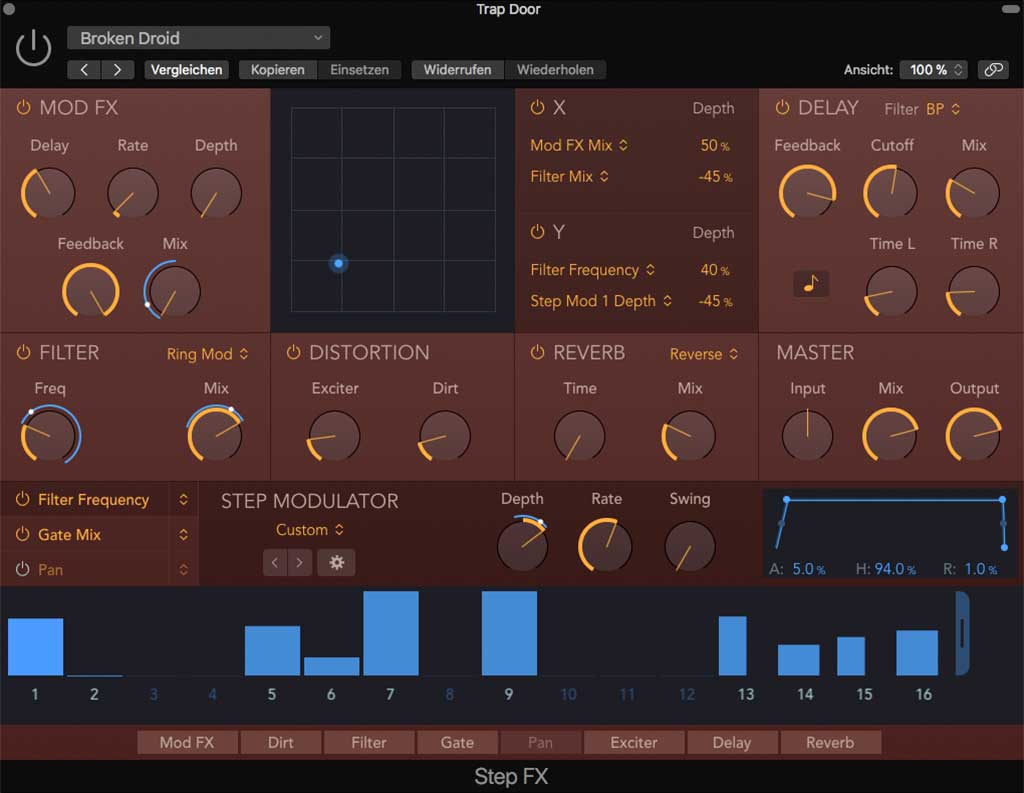Disable the DISTORTION section
The width and height of the screenshot is (1024, 793).
click(x=293, y=353)
